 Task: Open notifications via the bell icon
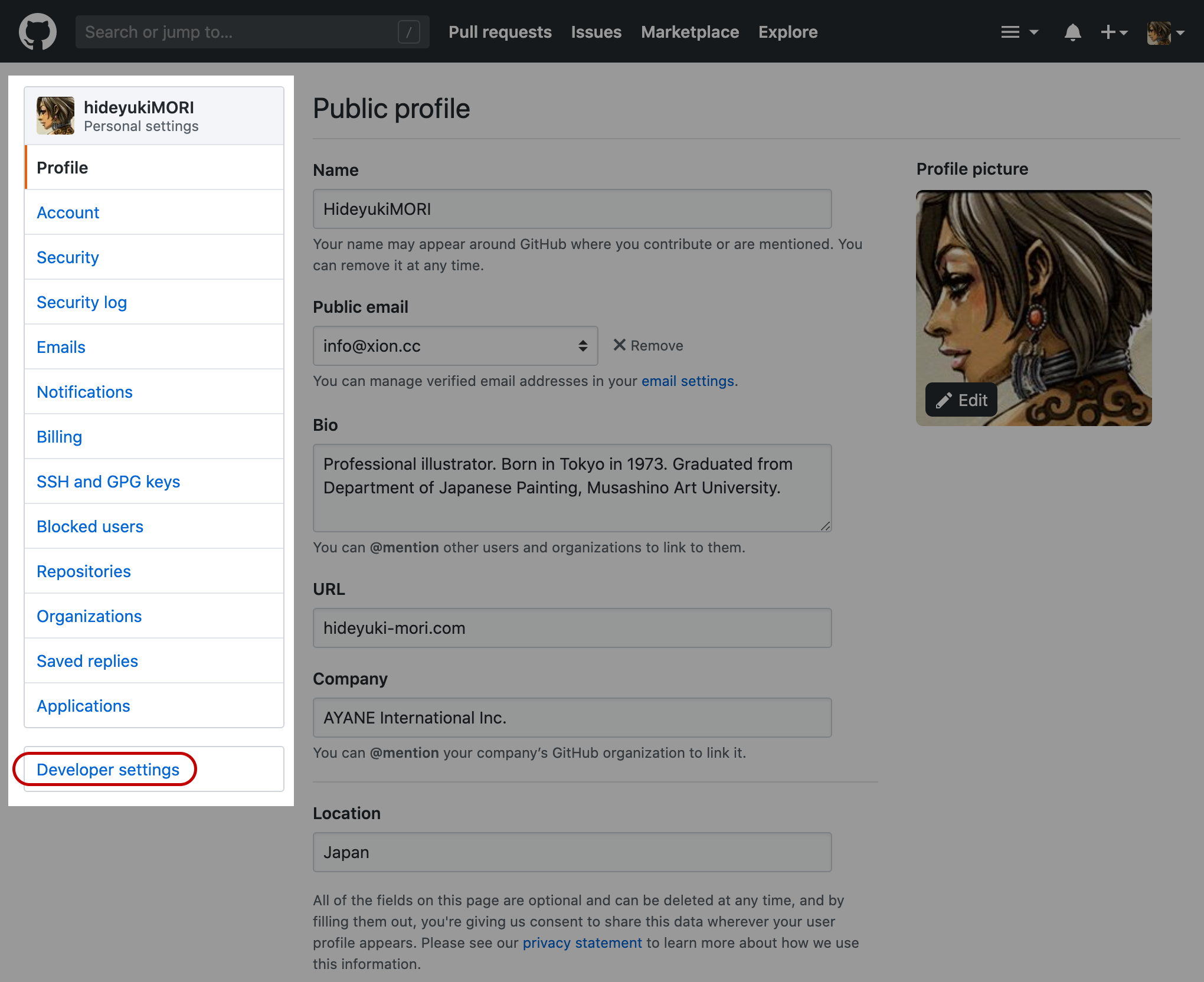click(x=1072, y=31)
